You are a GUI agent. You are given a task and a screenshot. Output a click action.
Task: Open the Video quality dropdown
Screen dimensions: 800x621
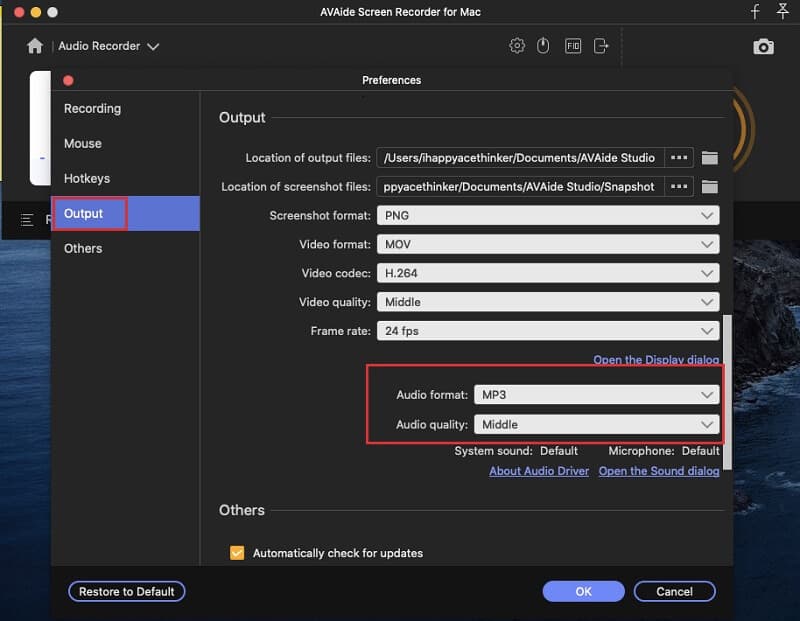pos(548,302)
